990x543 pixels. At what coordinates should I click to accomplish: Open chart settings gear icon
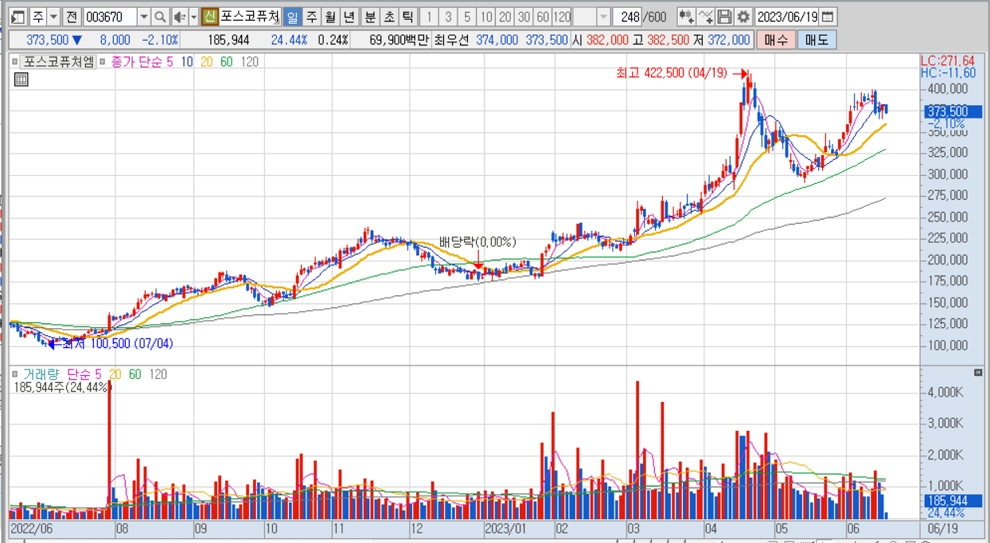742,17
